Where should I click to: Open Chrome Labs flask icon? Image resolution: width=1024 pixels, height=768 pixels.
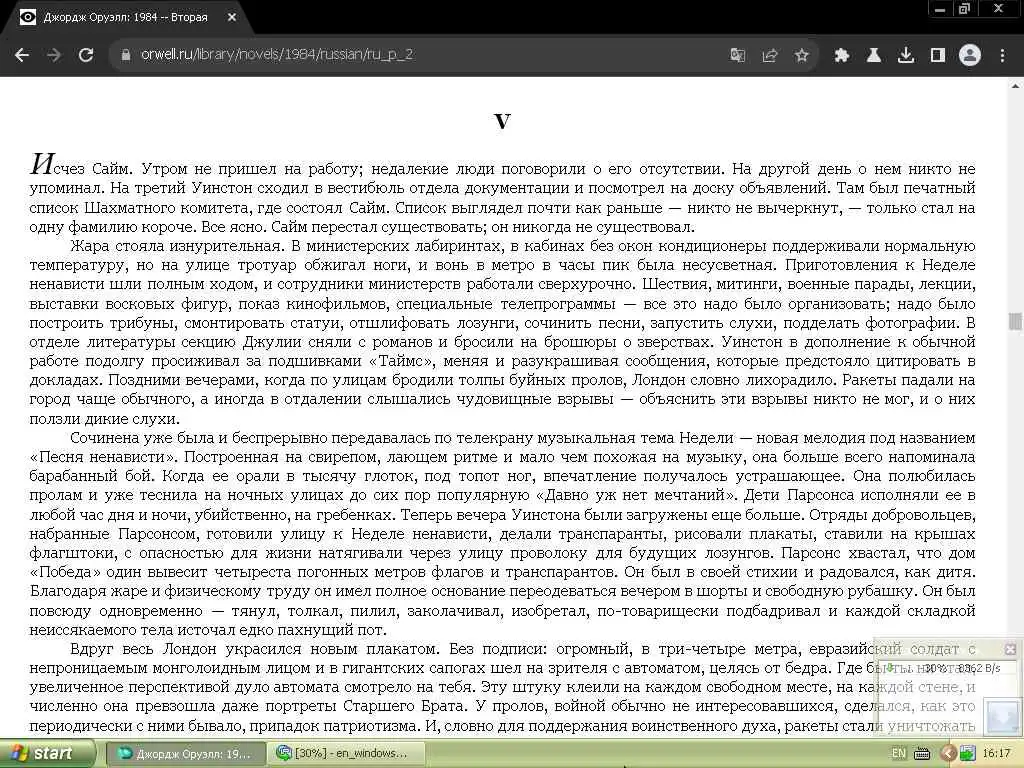[x=873, y=55]
